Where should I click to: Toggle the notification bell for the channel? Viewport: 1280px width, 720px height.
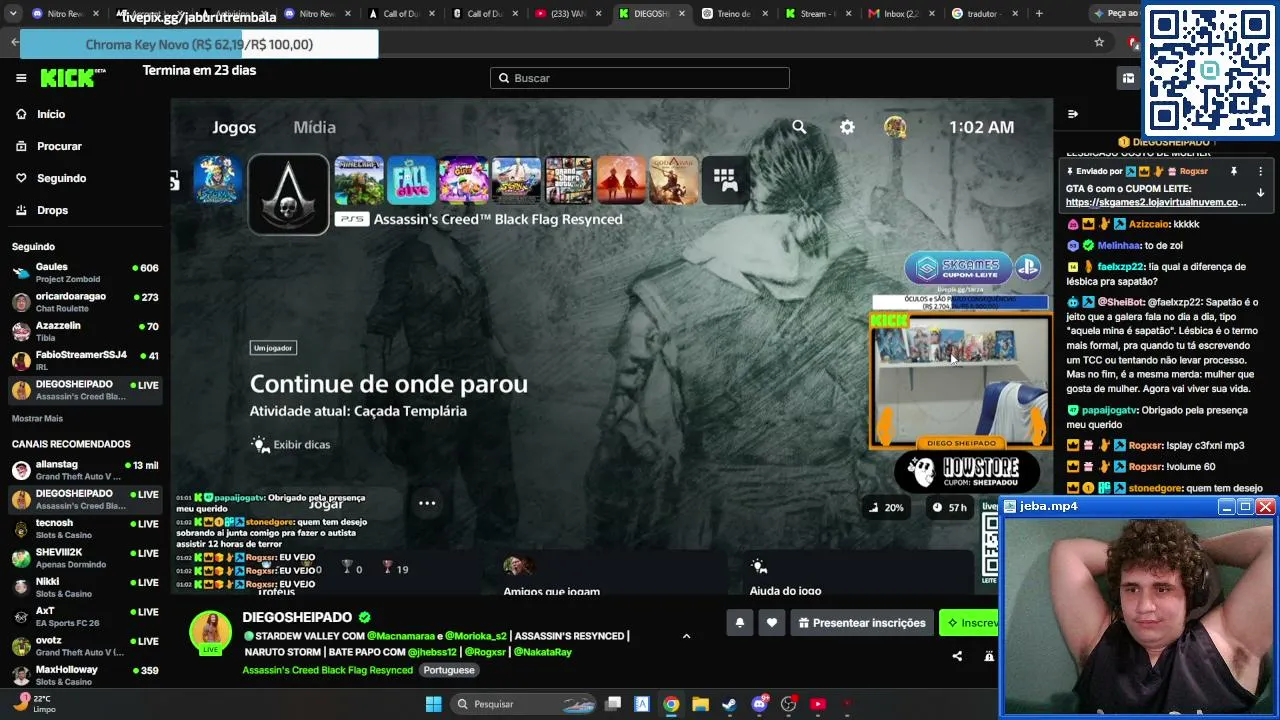pyautogui.click(x=740, y=623)
